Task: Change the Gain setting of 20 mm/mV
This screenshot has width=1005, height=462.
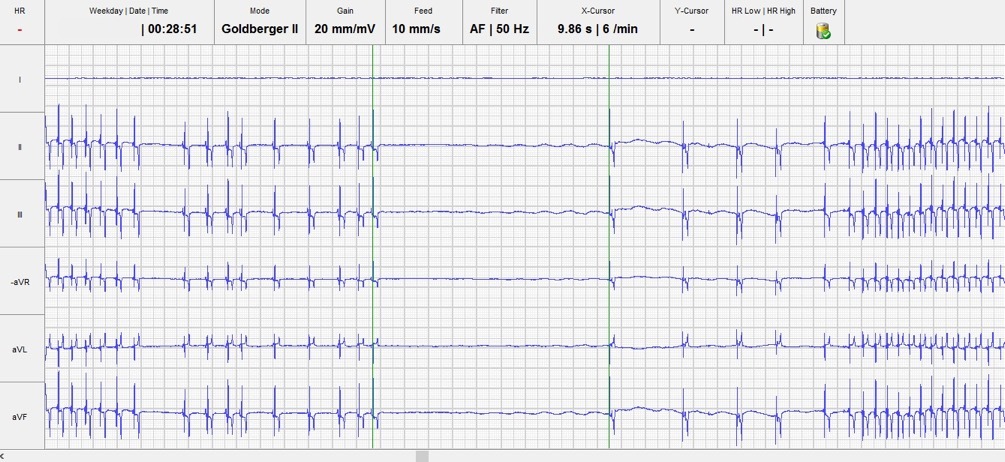Action: point(344,29)
